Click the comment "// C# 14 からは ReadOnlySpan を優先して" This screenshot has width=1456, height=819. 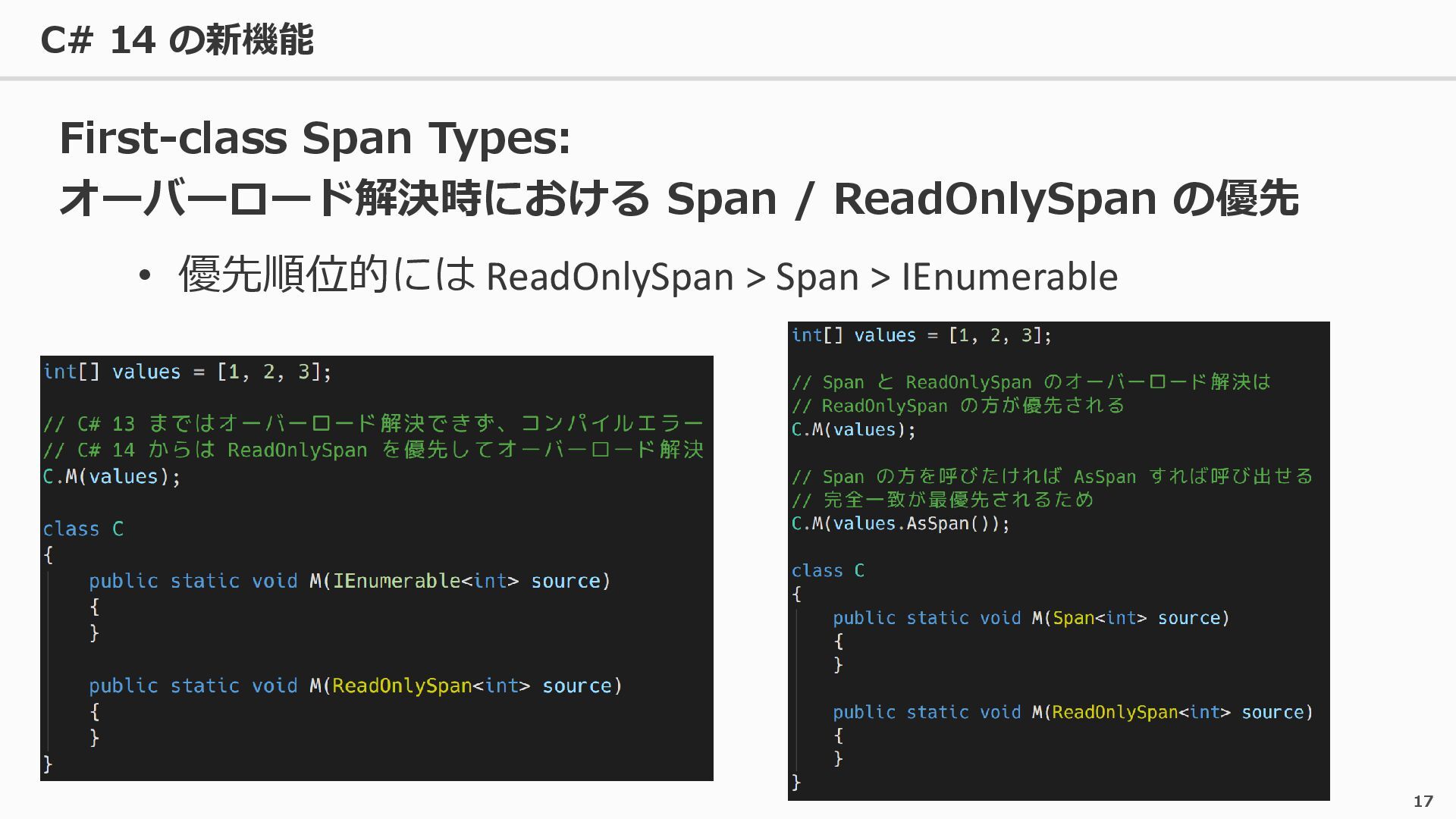pos(374,450)
